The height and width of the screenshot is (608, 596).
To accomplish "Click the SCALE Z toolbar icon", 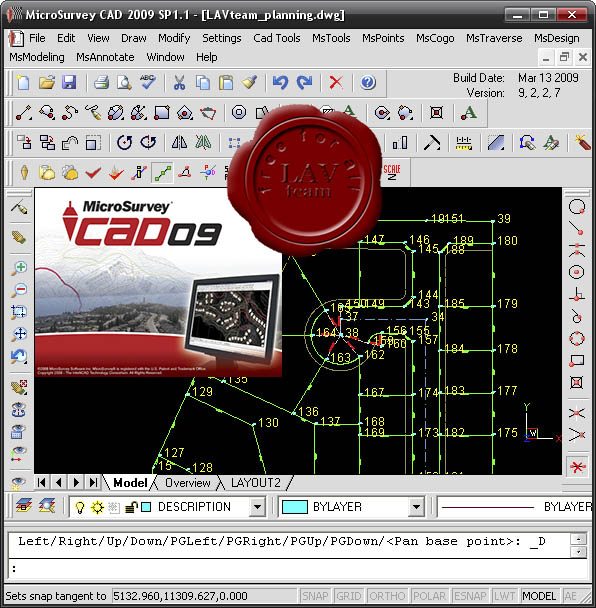I will pyautogui.click(x=392, y=173).
